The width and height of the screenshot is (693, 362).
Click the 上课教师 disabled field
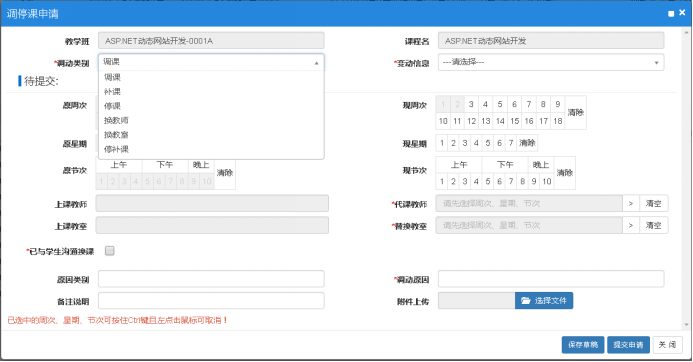click(212, 203)
